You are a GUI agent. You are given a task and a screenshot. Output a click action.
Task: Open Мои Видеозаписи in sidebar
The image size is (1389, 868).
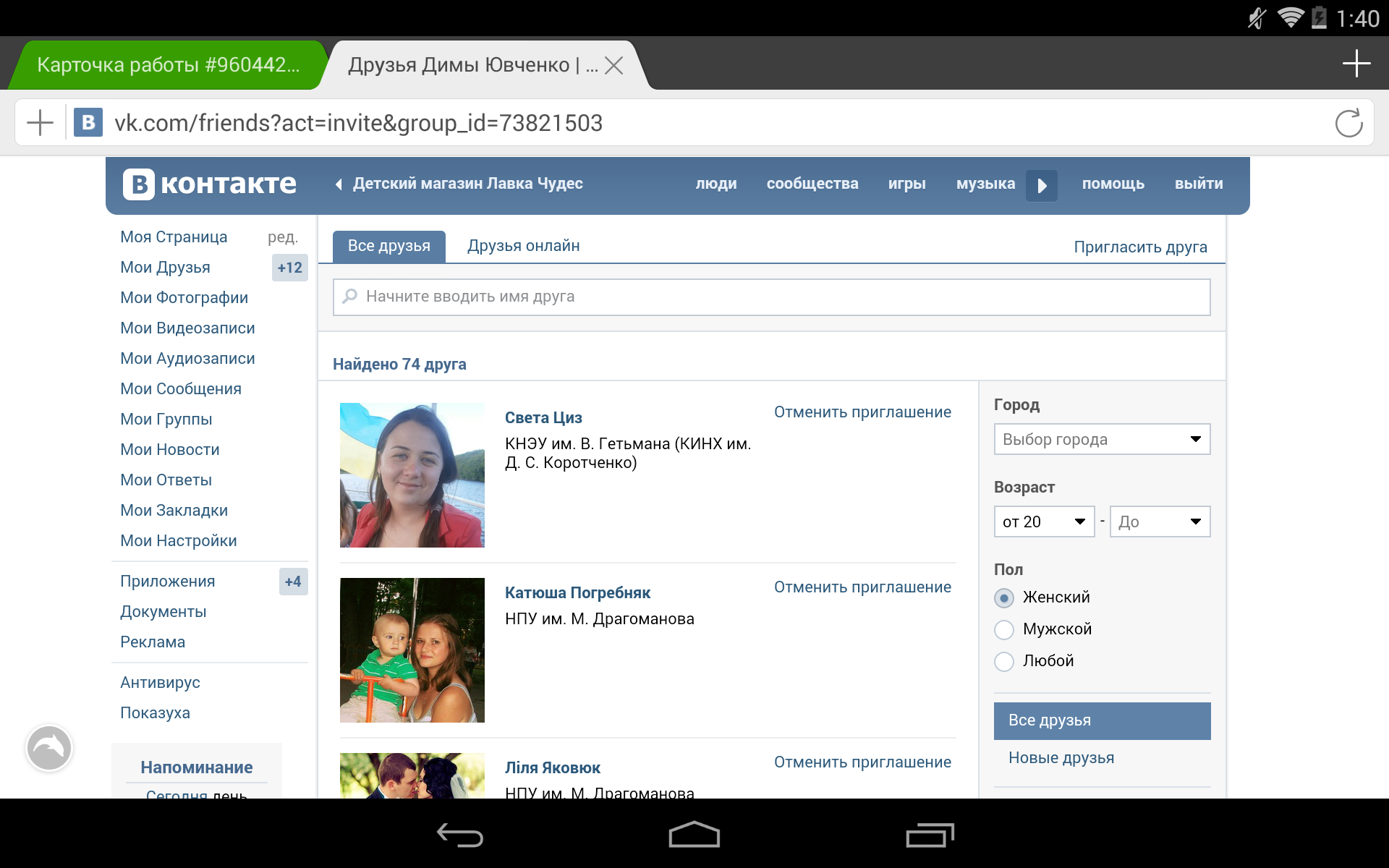[187, 328]
